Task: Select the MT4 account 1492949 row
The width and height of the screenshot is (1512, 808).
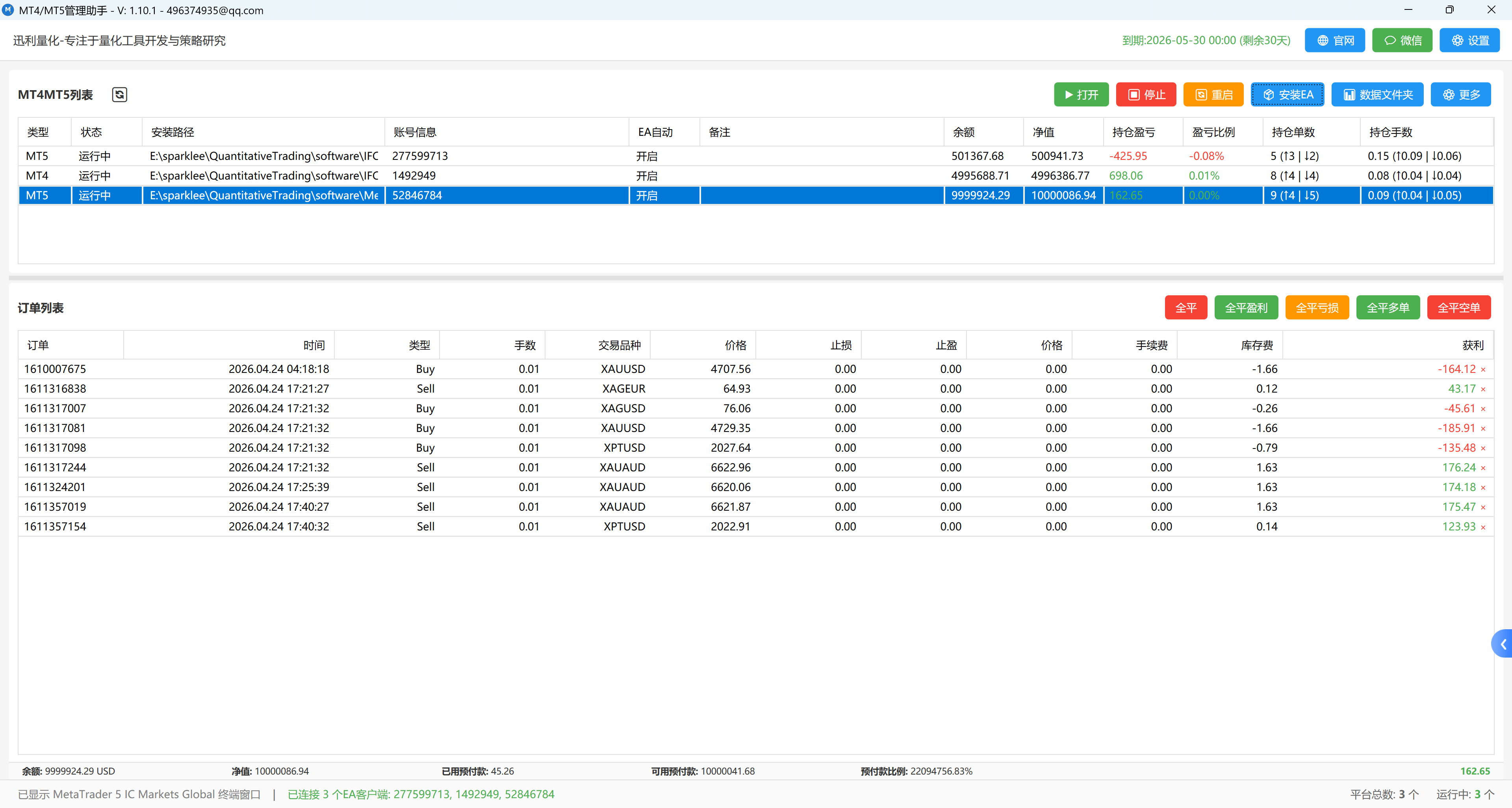Action: 755,176
